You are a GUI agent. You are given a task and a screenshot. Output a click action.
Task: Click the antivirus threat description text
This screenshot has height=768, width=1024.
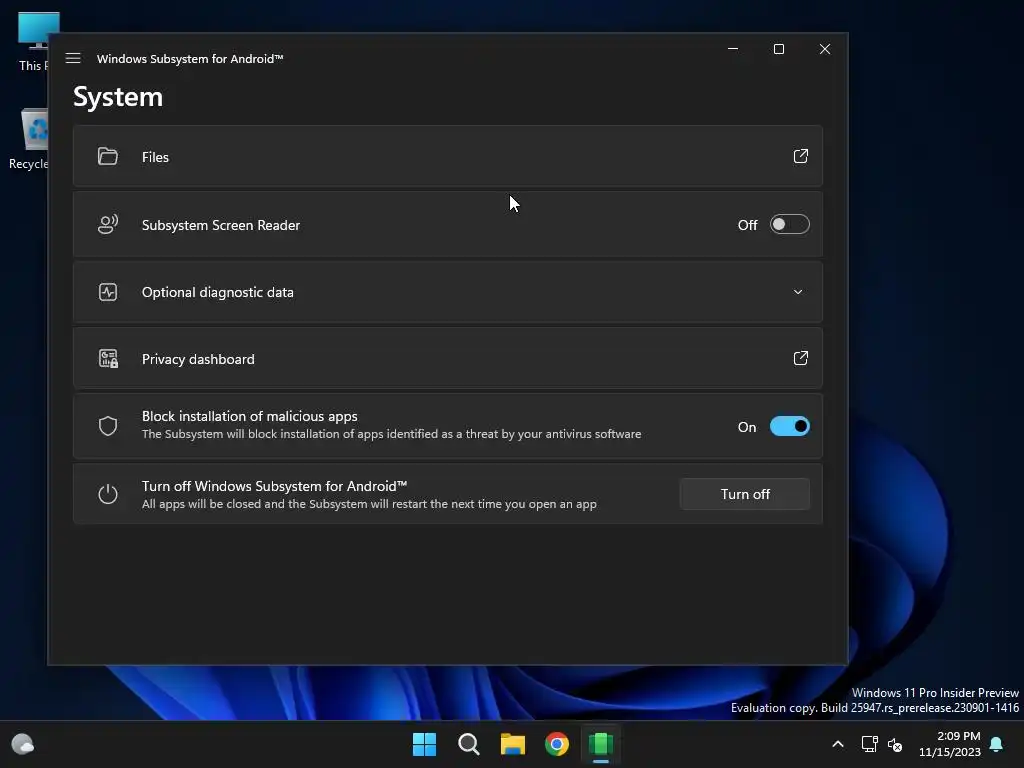[x=391, y=434]
